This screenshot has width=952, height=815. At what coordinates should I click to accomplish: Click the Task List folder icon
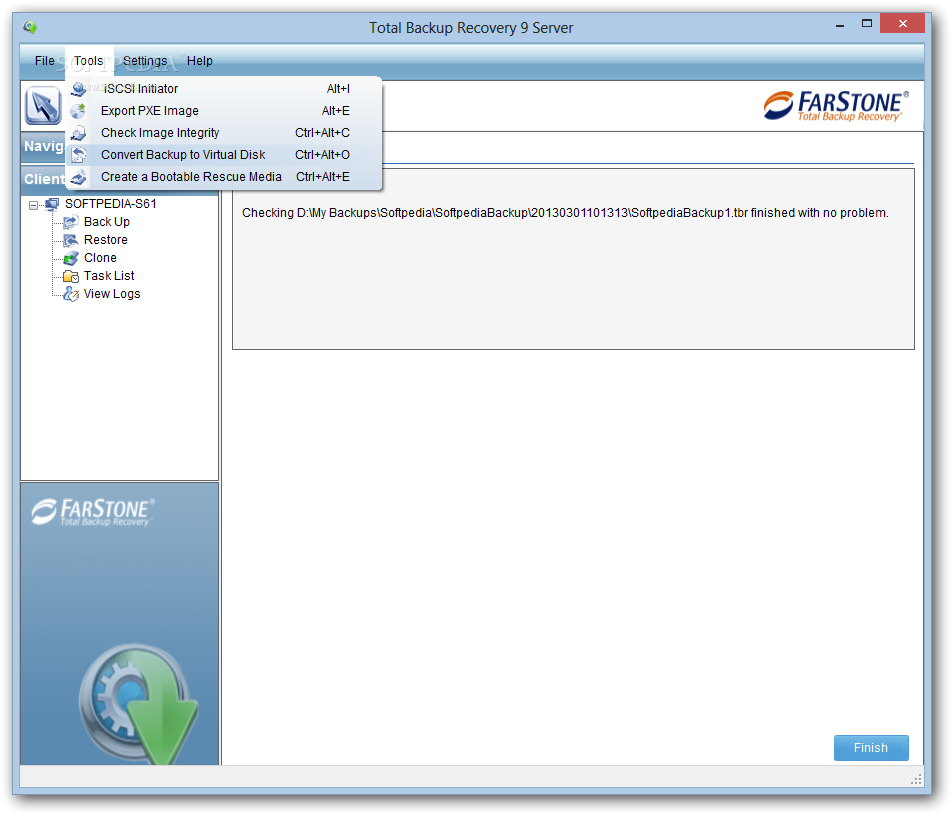pyautogui.click(x=71, y=276)
